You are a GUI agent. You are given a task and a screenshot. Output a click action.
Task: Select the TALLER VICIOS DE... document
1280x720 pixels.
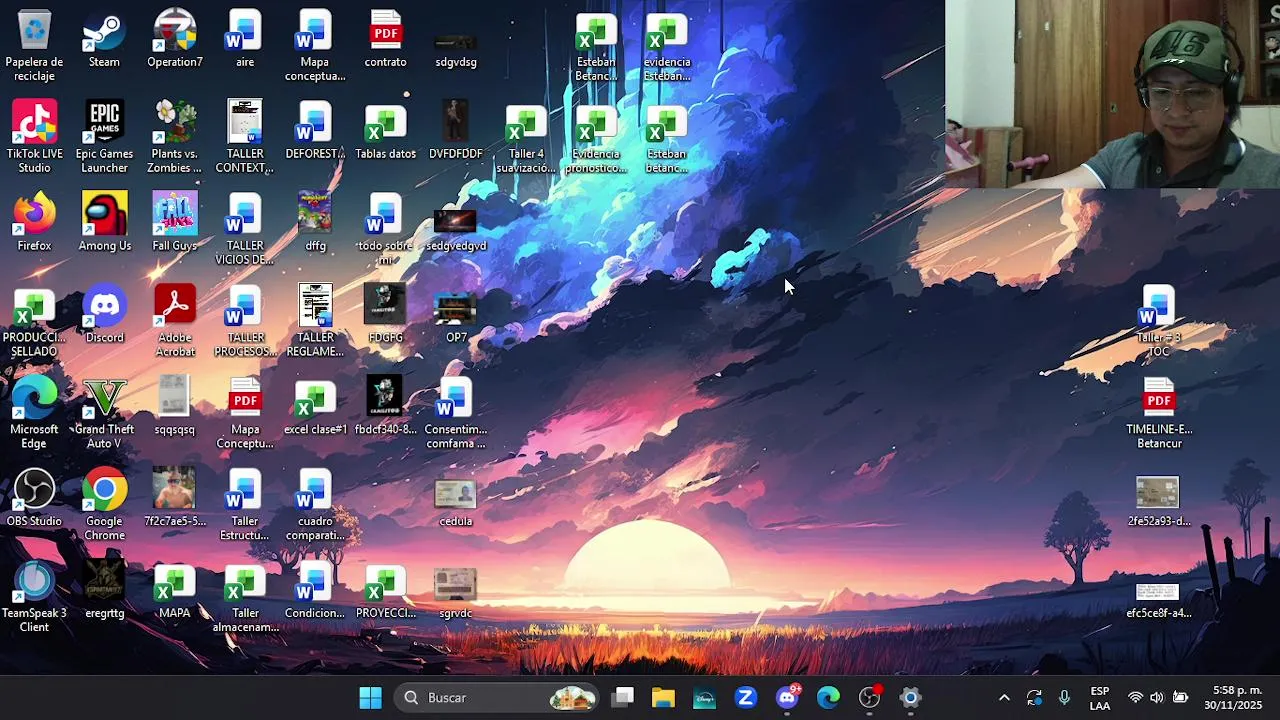[245, 229]
